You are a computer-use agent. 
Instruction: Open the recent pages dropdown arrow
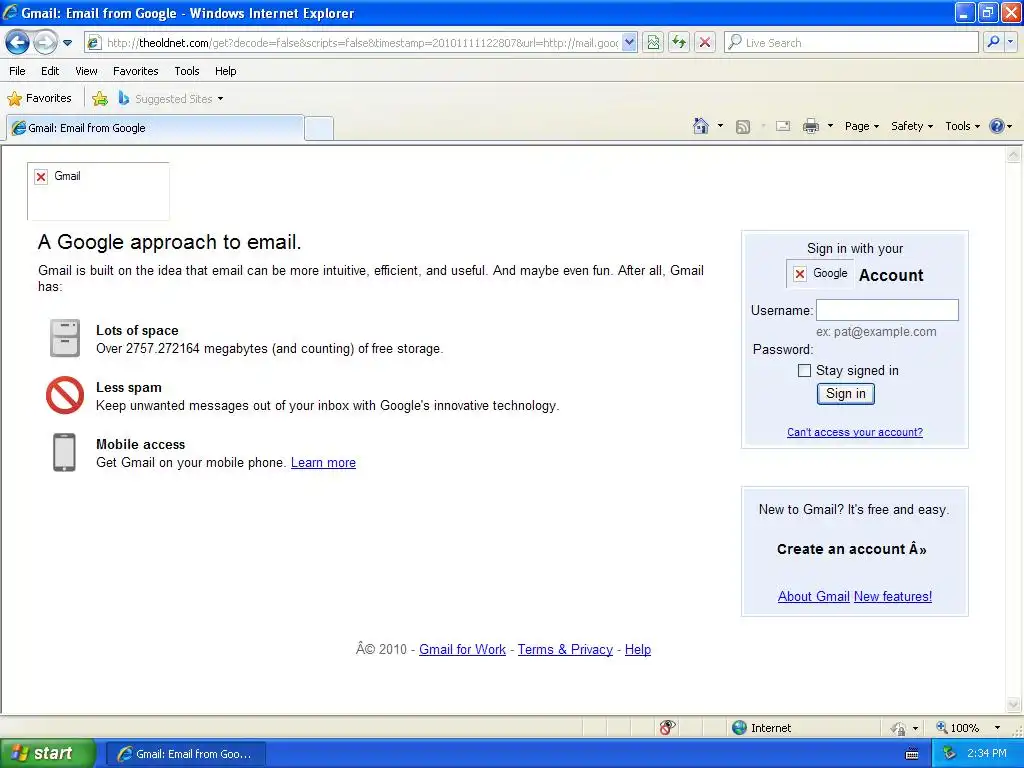[x=67, y=43]
